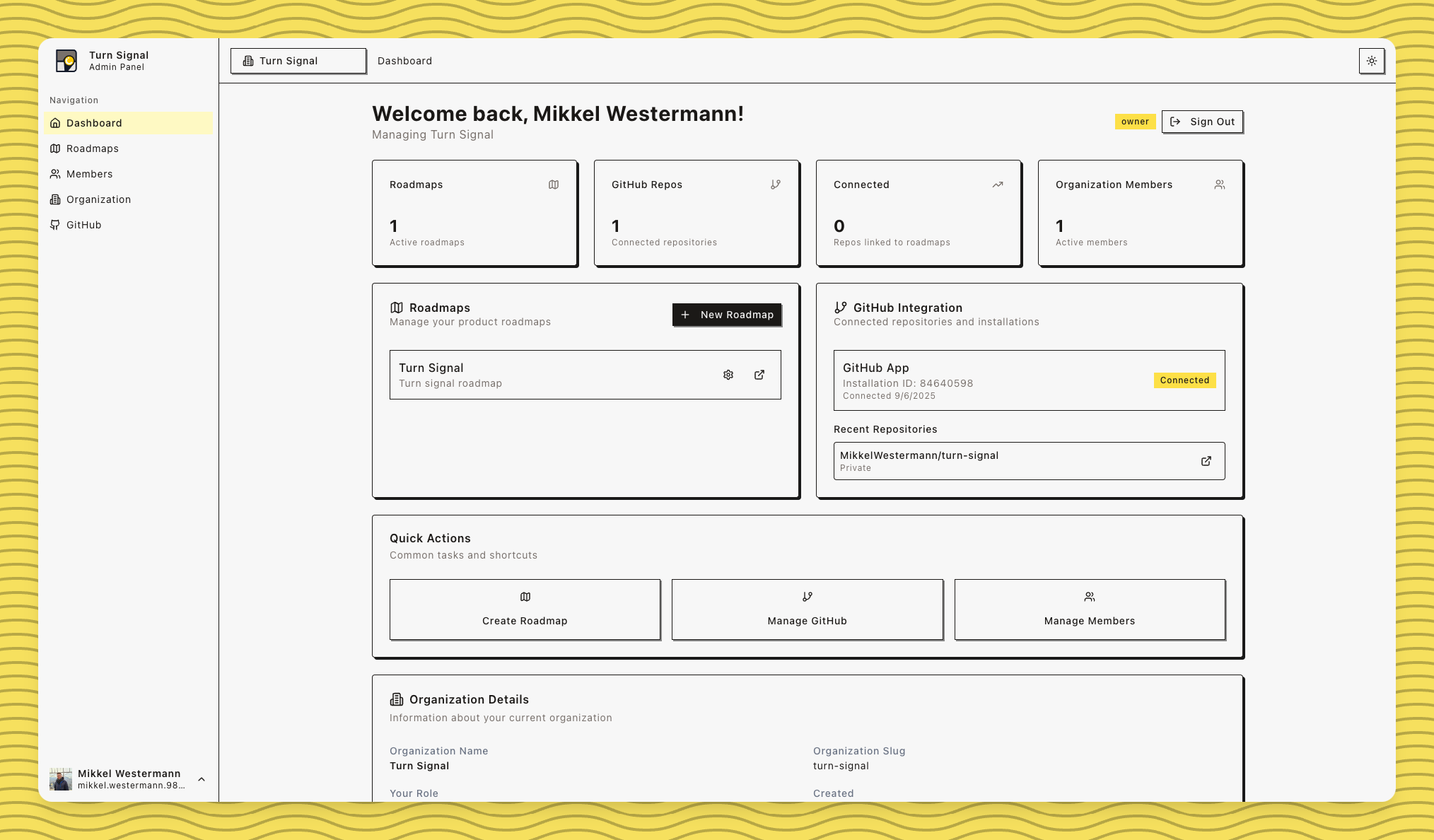The image size is (1434, 840).
Task: Go to Members in the sidebar
Action: (x=128, y=174)
